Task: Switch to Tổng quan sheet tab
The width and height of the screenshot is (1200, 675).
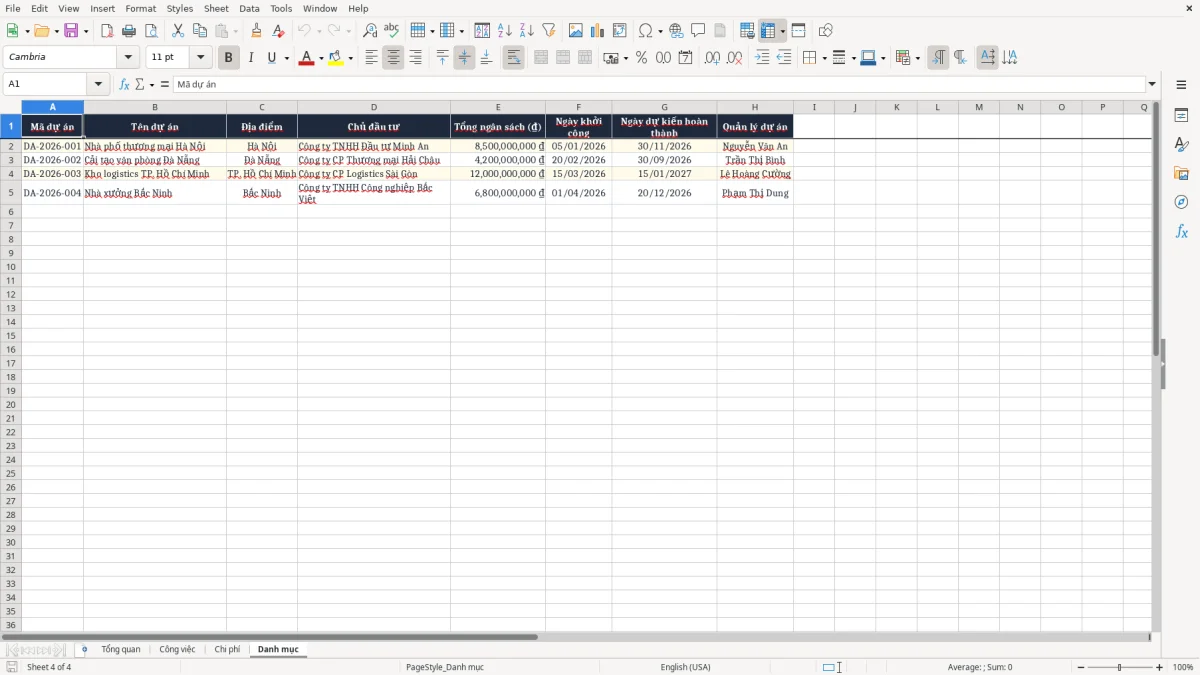Action: (121, 650)
